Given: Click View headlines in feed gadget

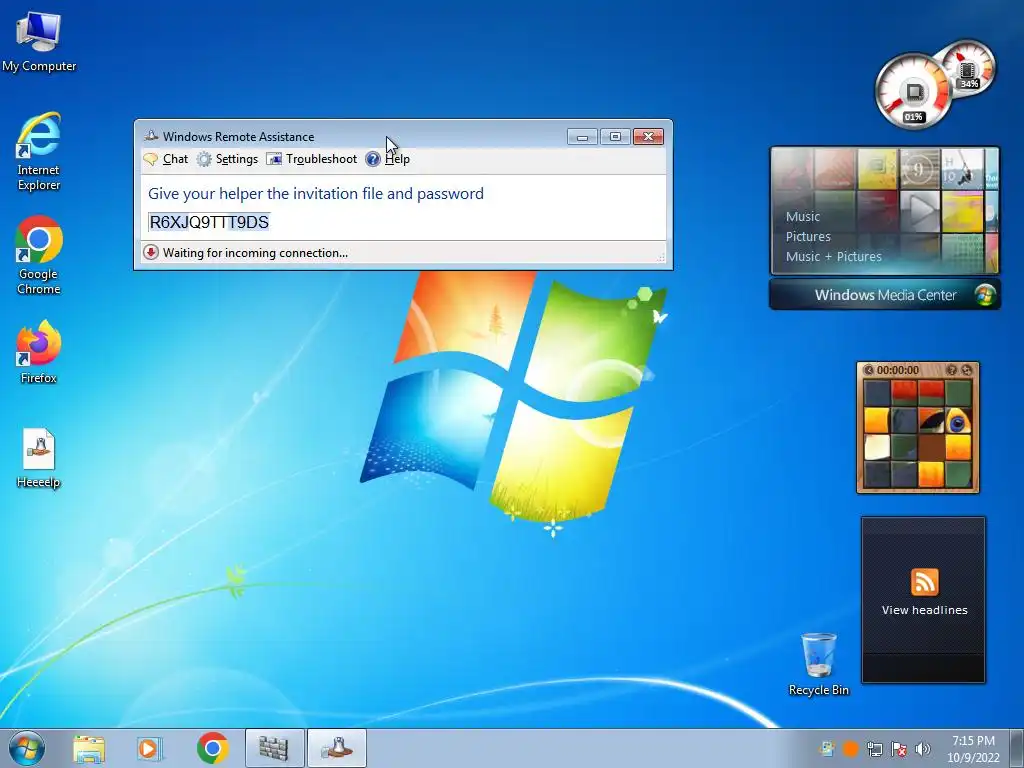Looking at the screenshot, I should click(x=924, y=610).
